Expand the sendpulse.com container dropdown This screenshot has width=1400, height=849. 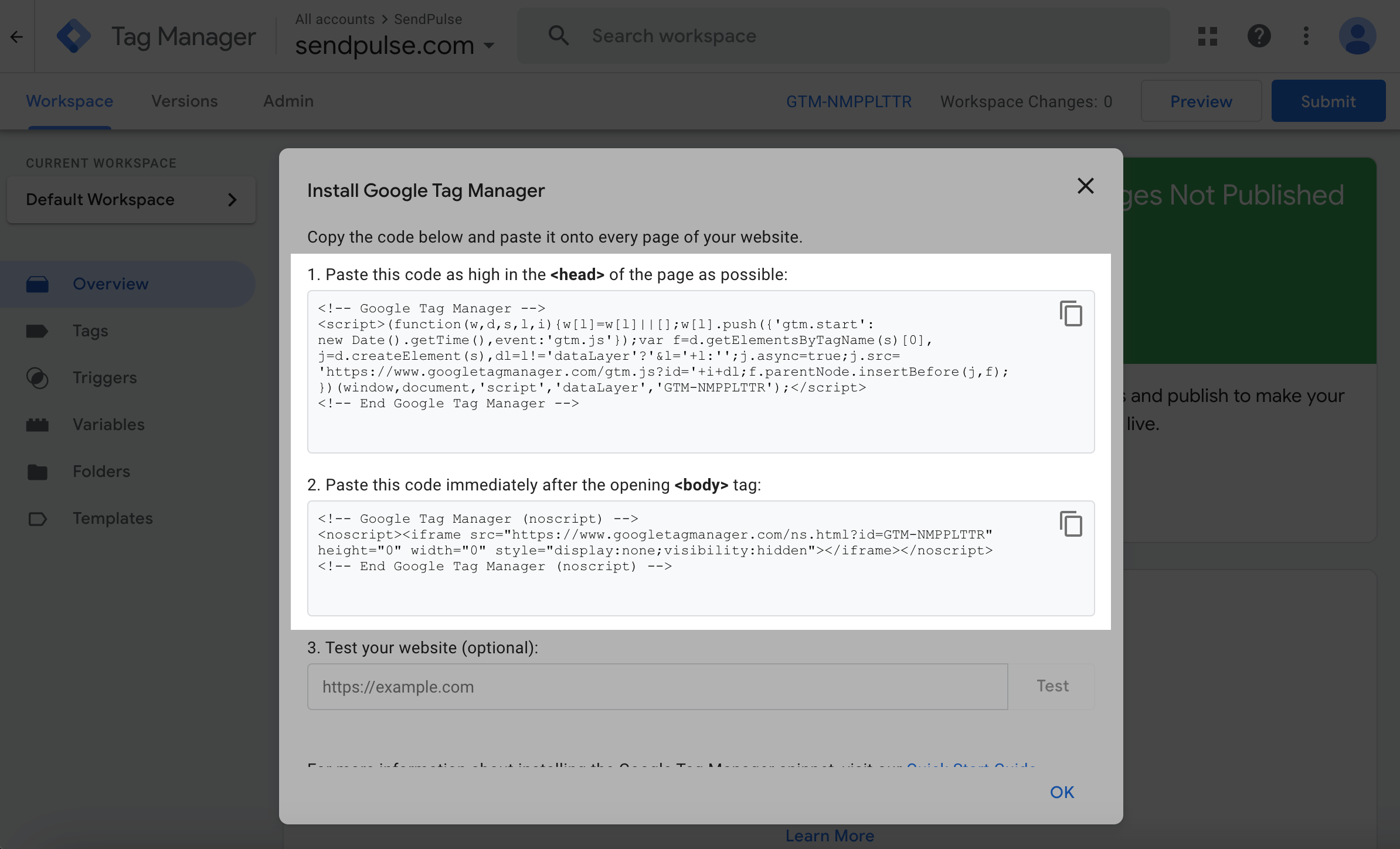point(489,46)
